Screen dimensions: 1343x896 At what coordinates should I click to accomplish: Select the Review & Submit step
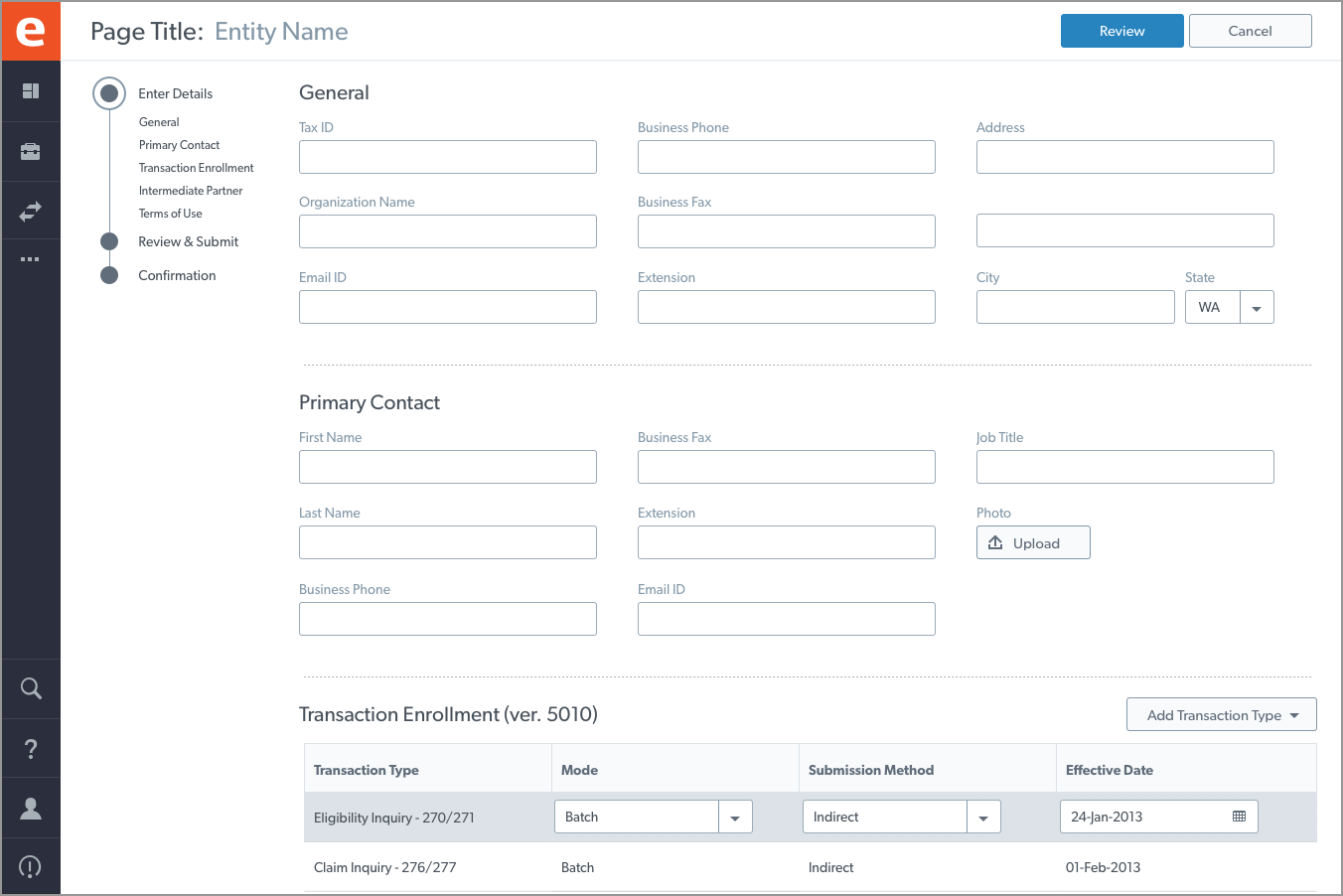pyautogui.click(x=188, y=241)
